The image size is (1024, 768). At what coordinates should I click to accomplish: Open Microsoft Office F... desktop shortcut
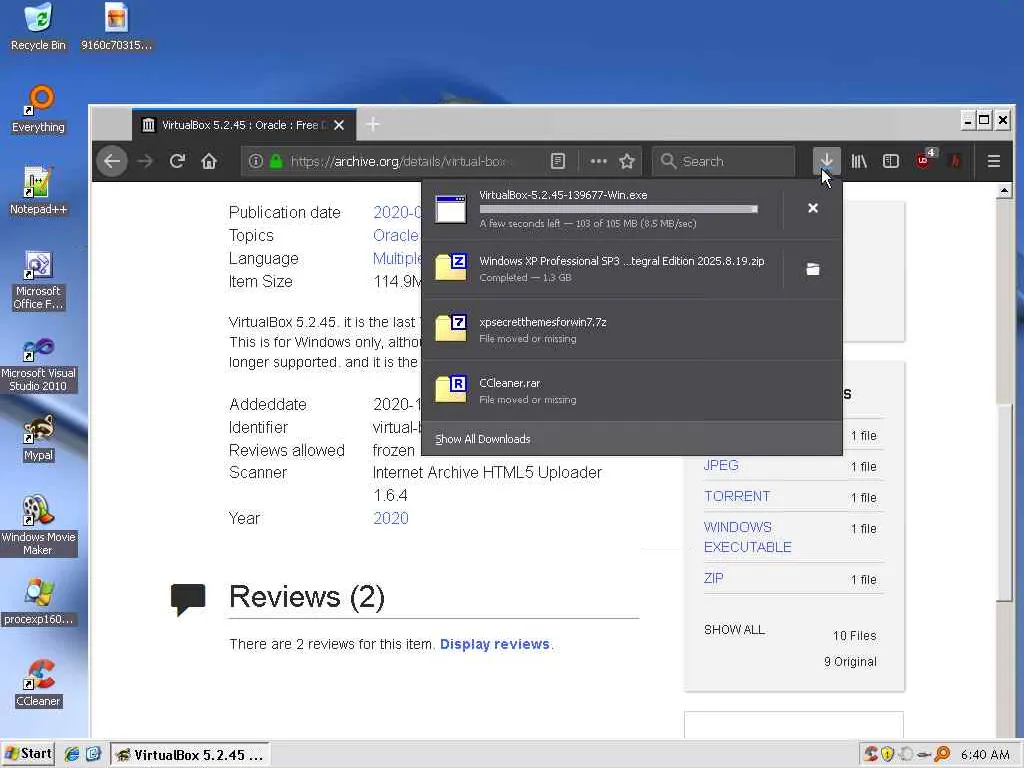pos(38,280)
